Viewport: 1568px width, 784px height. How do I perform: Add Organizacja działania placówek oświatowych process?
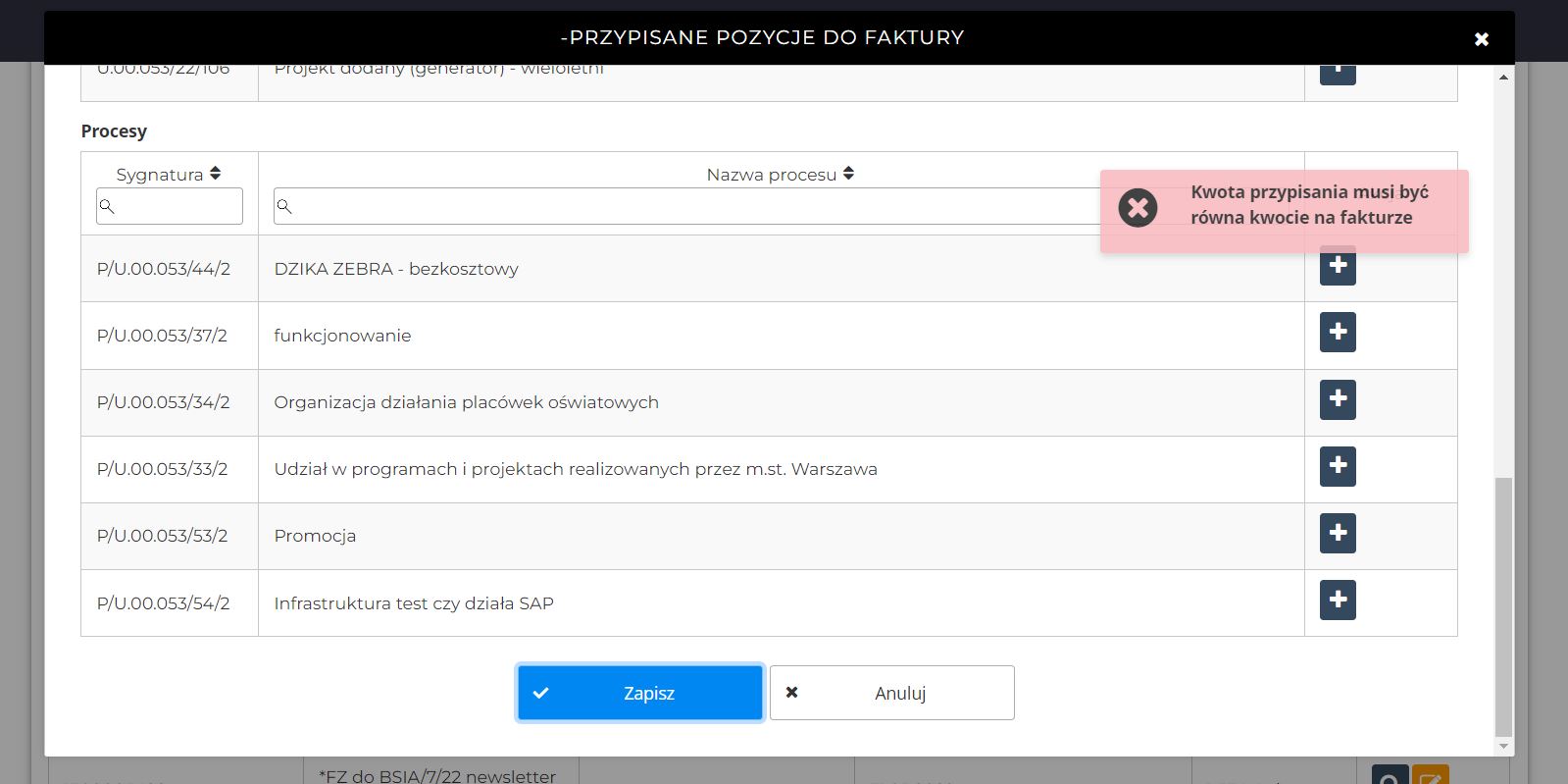pos(1338,399)
